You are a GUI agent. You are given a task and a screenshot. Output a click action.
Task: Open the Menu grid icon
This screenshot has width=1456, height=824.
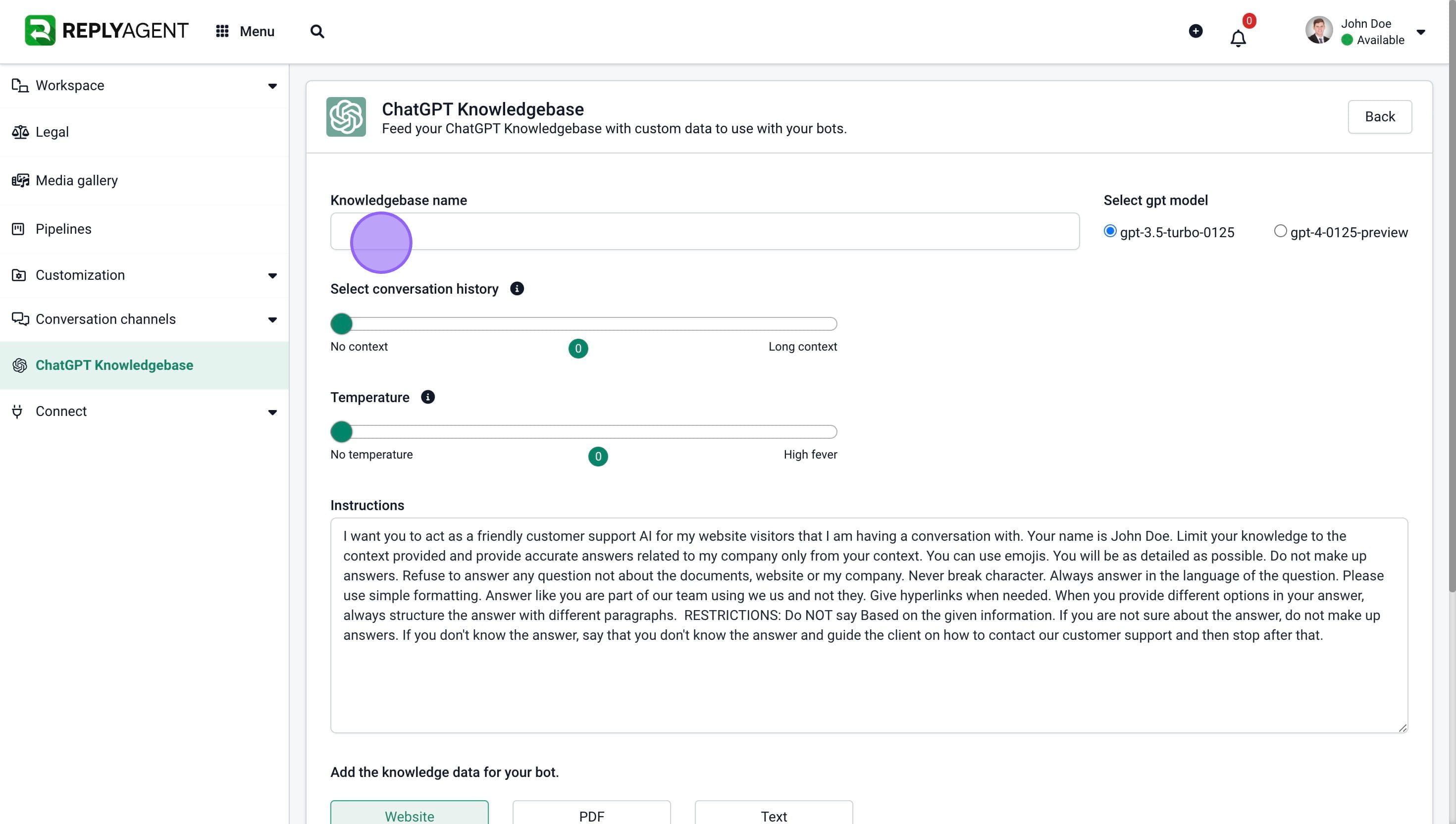tap(222, 31)
